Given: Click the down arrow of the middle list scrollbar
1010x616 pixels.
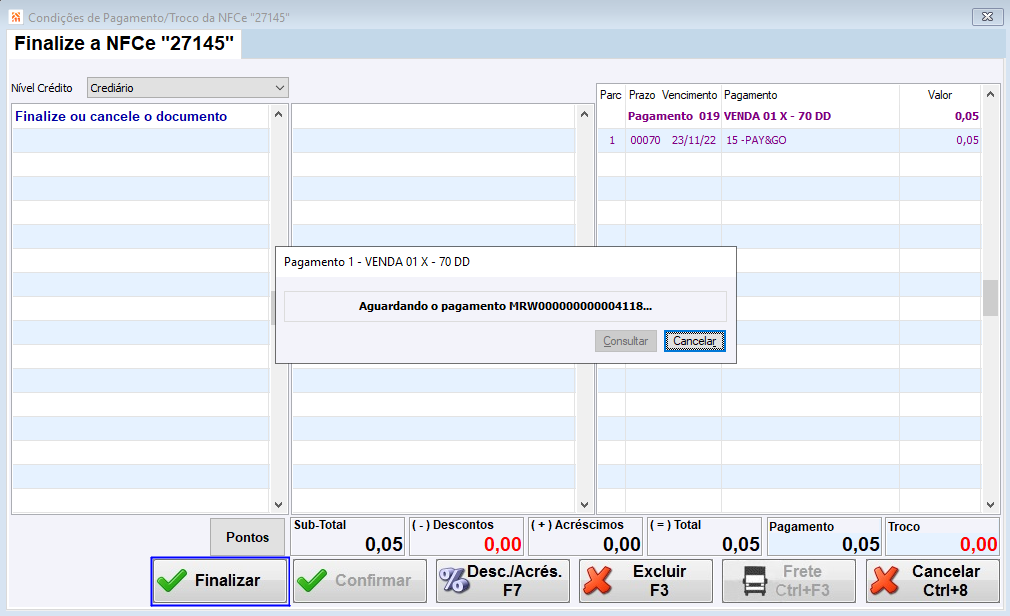Looking at the screenshot, I should pos(584,505).
